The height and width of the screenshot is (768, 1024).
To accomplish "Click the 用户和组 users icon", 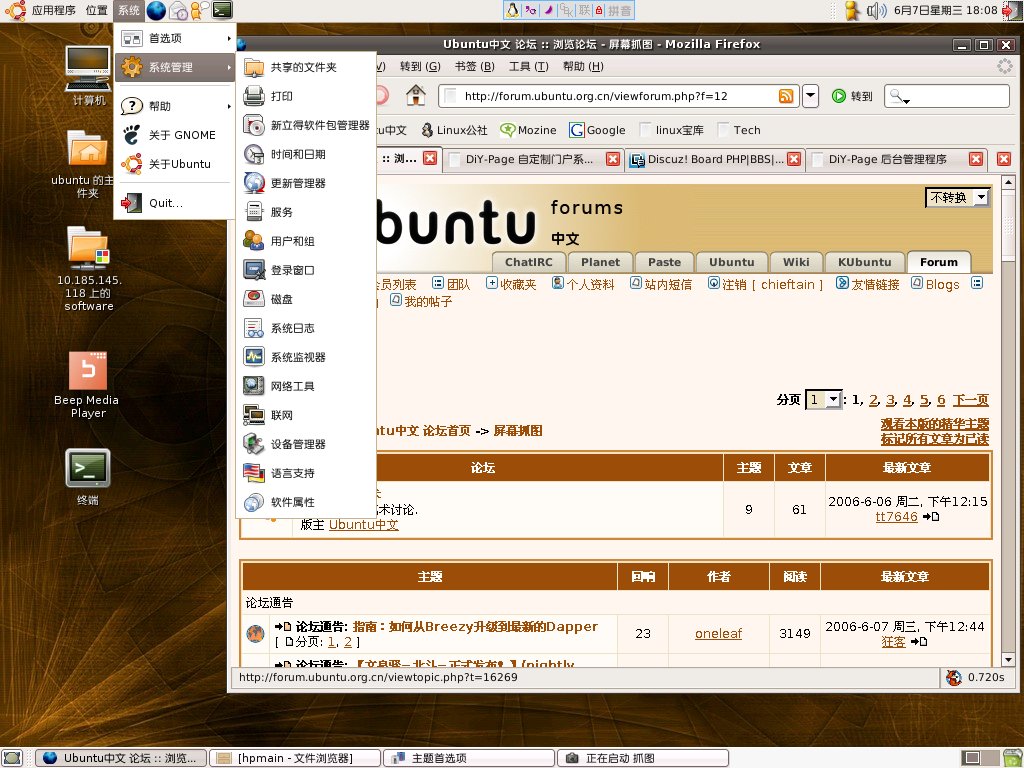I will (253, 241).
